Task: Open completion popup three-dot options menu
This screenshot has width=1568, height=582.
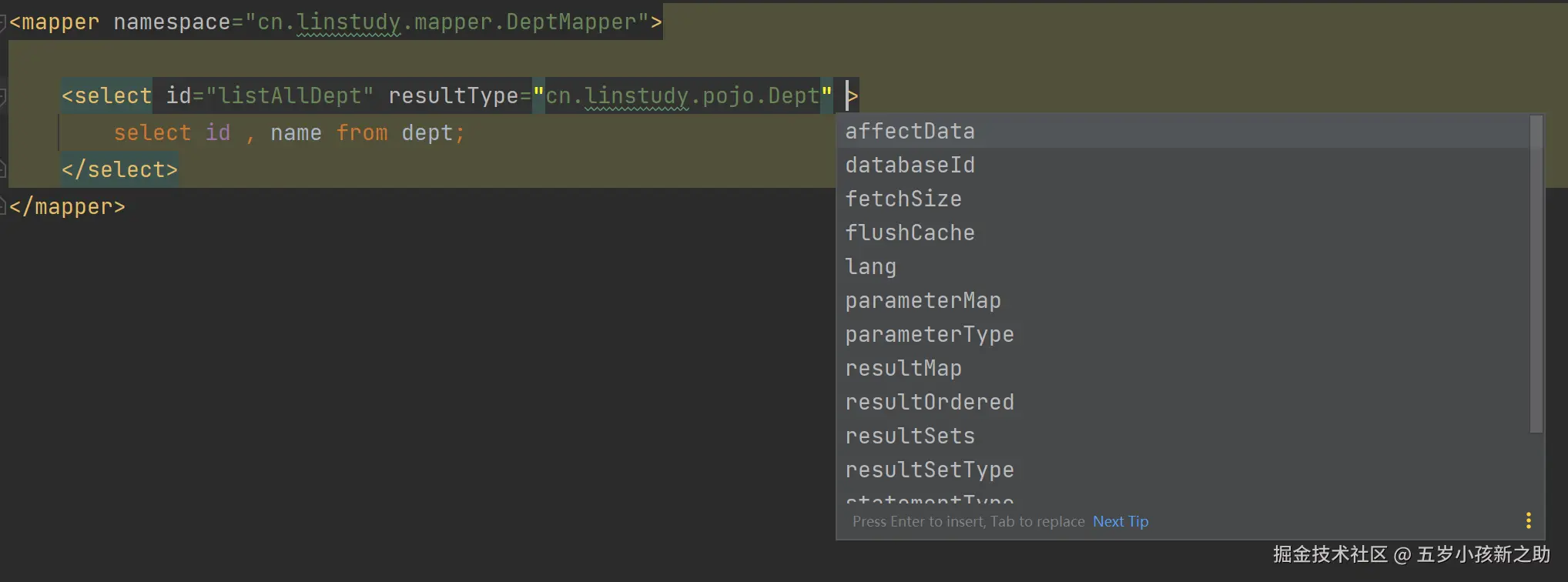Action: [x=1528, y=521]
